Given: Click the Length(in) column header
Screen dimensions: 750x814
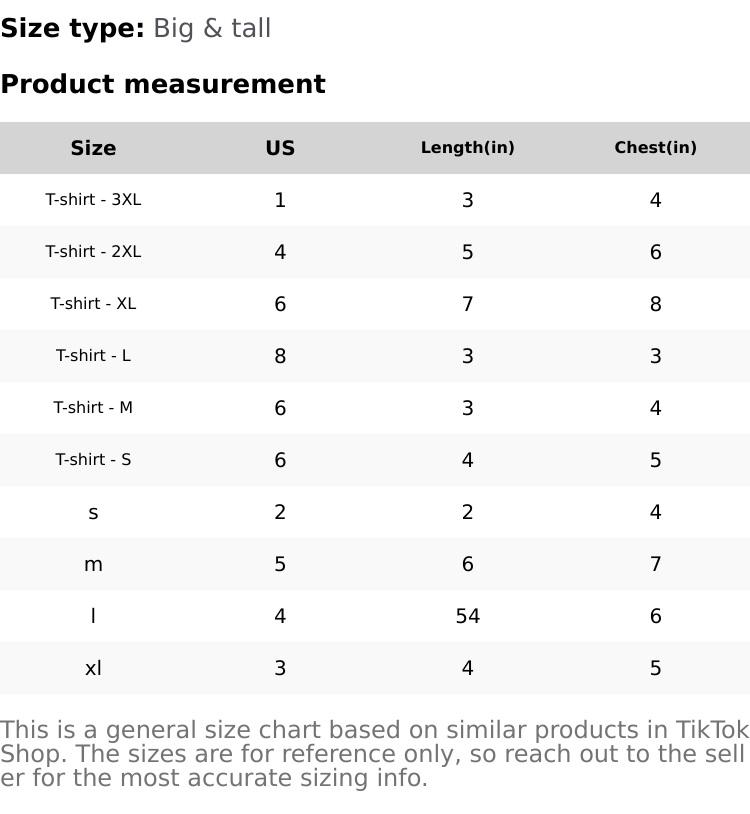Looking at the screenshot, I should click(467, 148).
